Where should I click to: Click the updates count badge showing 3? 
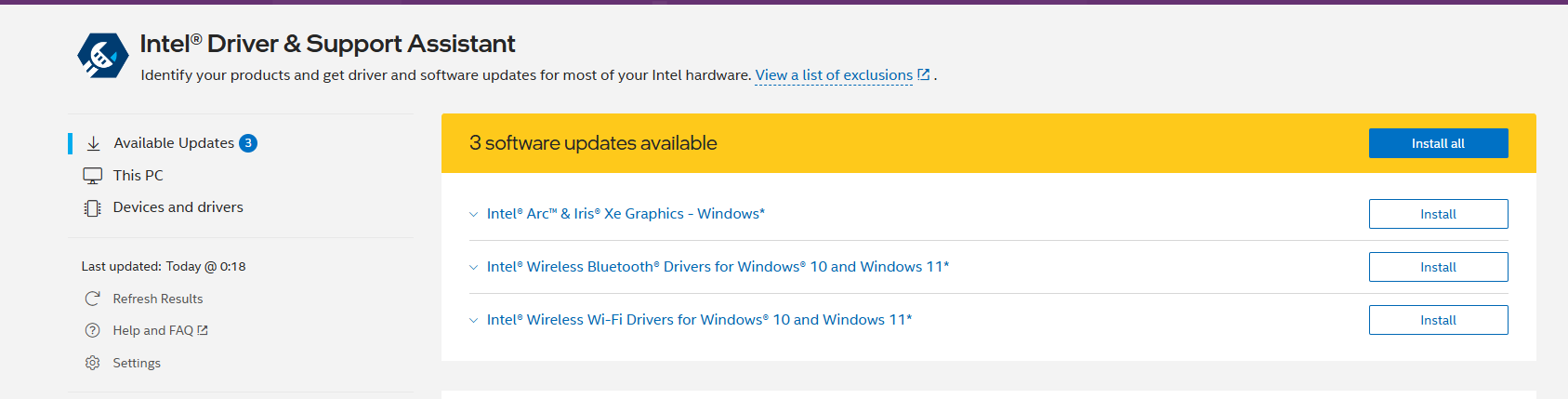pos(248,143)
